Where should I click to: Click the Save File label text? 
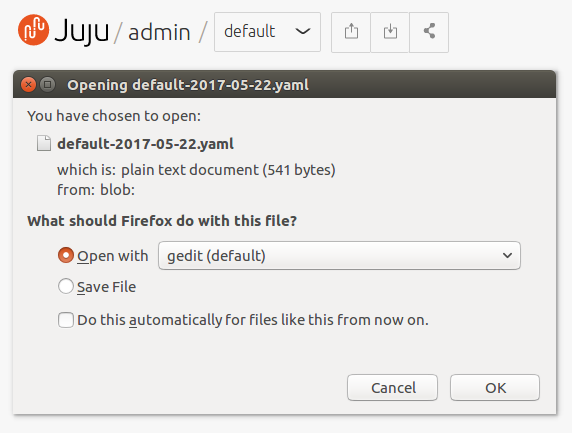click(x=107, y=287)
